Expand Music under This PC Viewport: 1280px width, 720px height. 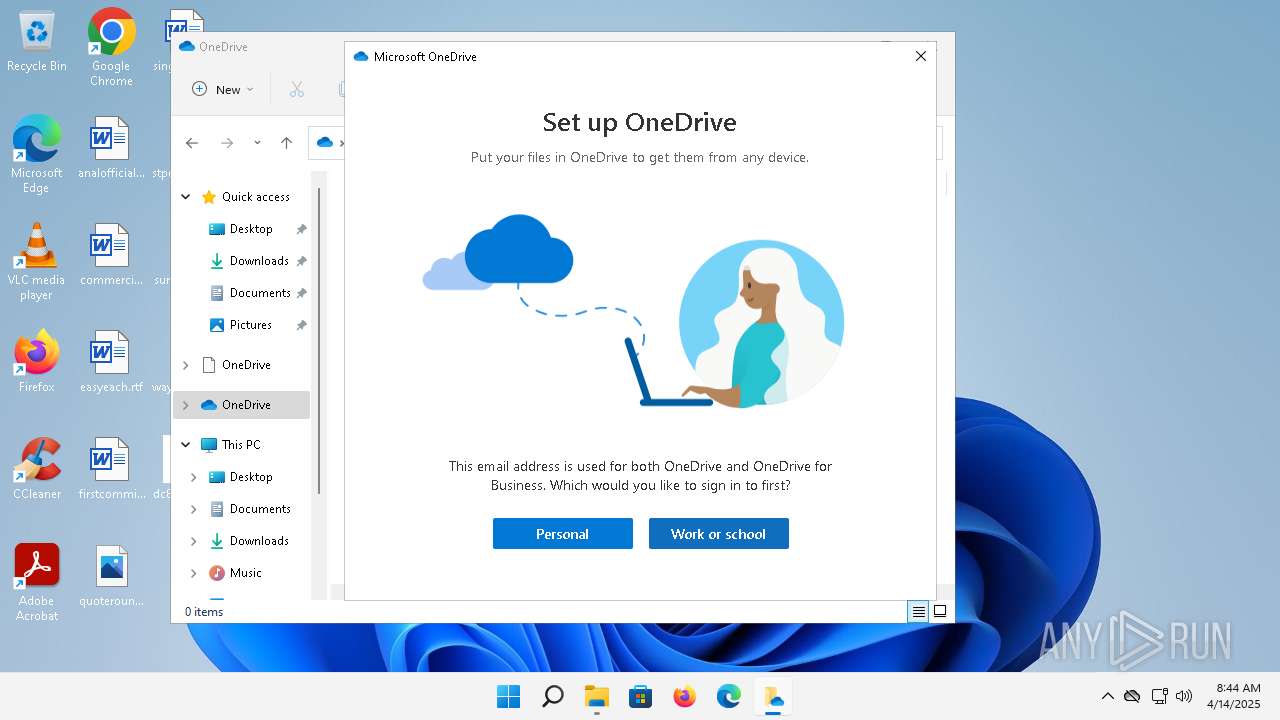click(194, 573)
